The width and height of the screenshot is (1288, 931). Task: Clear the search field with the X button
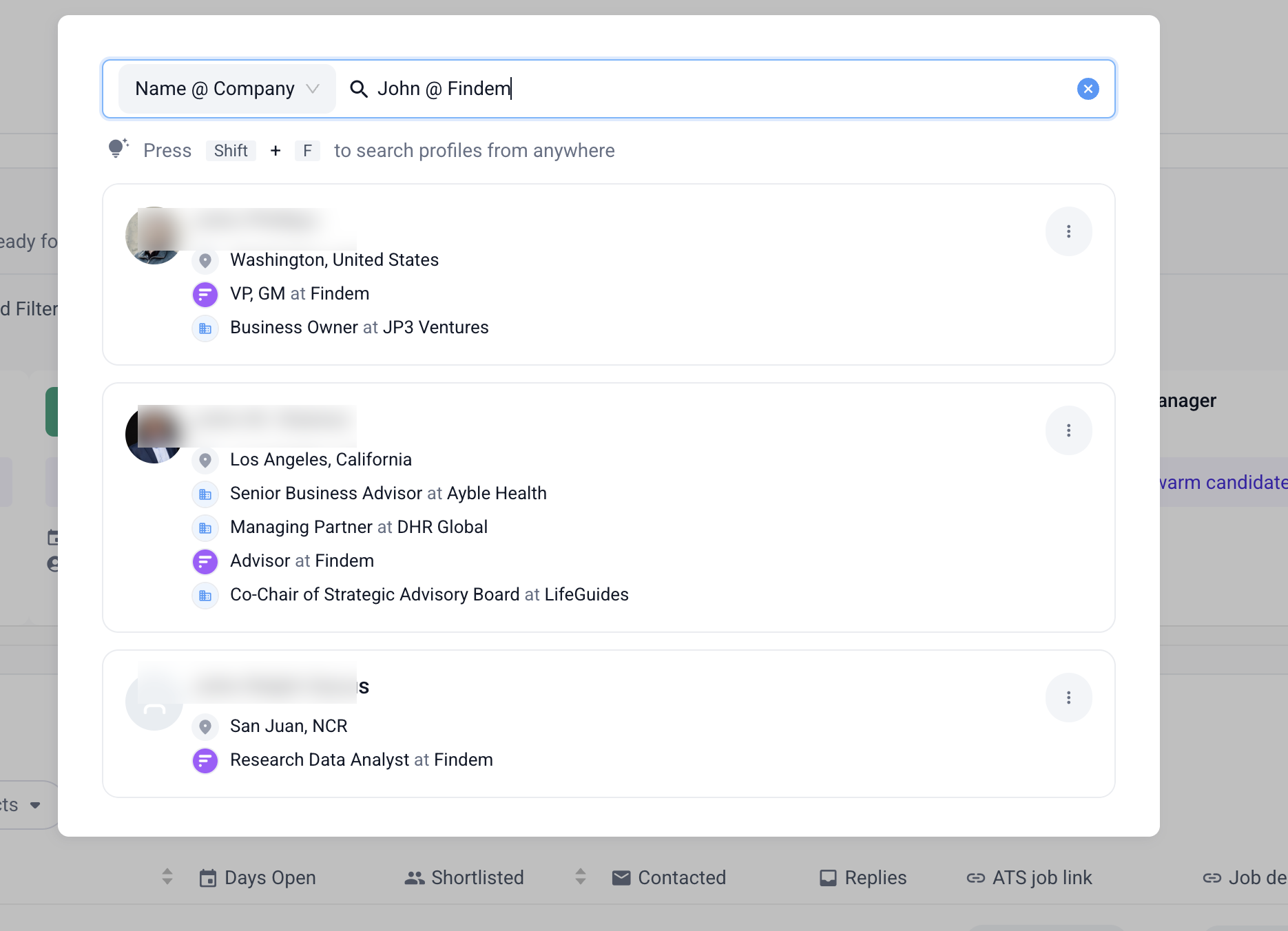(1088, 89)
